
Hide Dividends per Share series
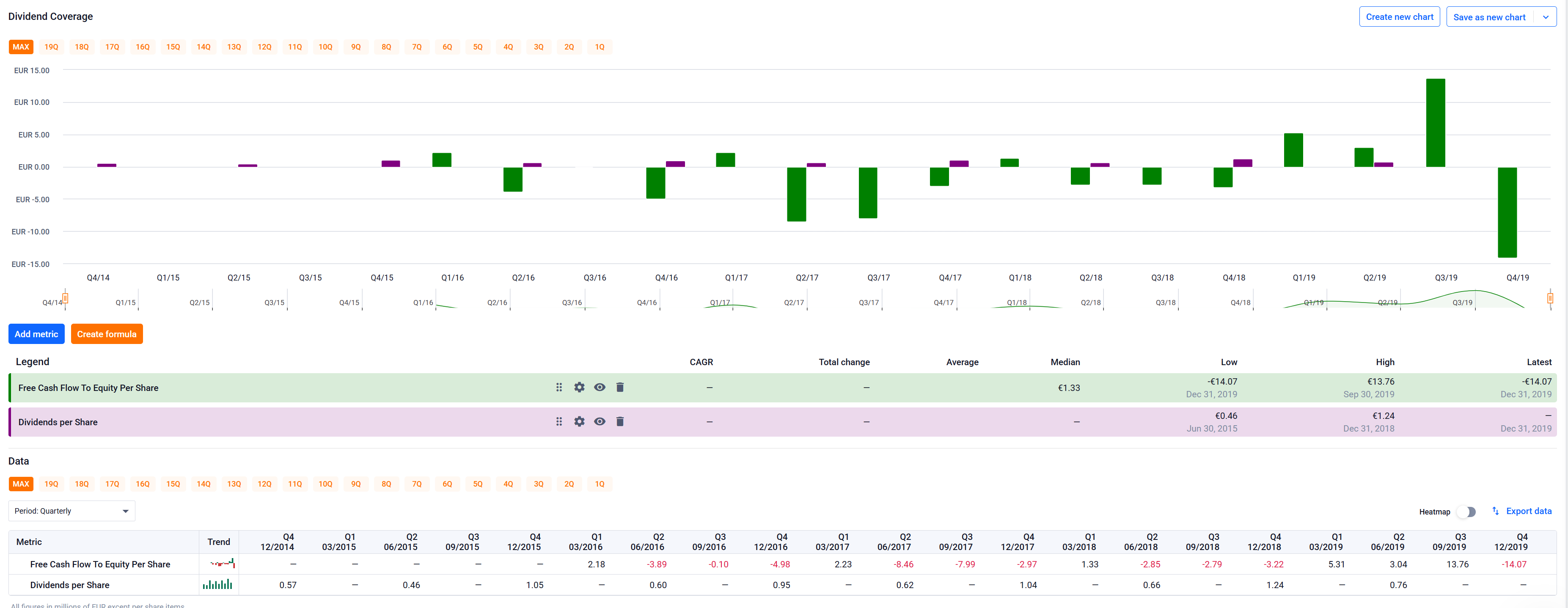coord(600,421)
